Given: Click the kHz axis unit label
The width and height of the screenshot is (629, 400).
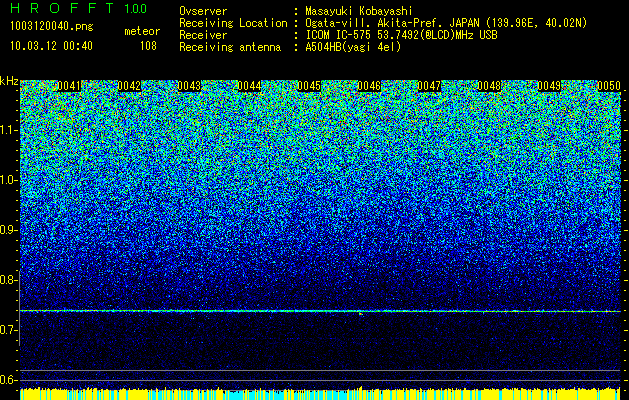Looking at the screenshot, I should pos(9,81).
